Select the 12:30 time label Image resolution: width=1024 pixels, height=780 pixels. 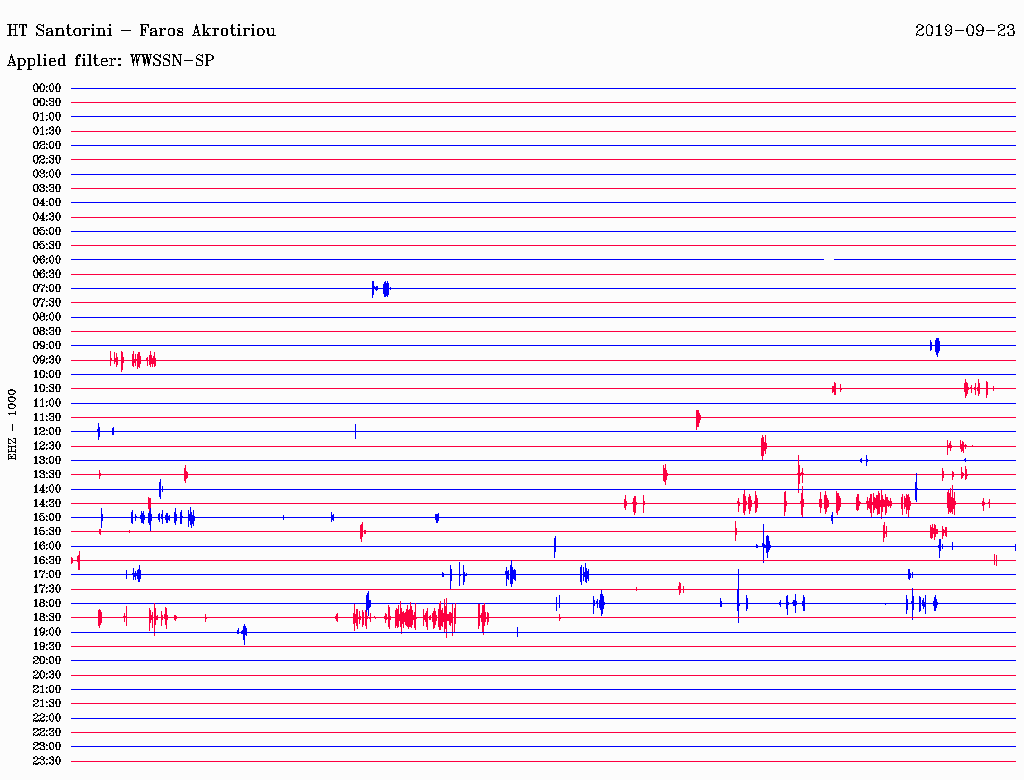click(x=47, y=446)
